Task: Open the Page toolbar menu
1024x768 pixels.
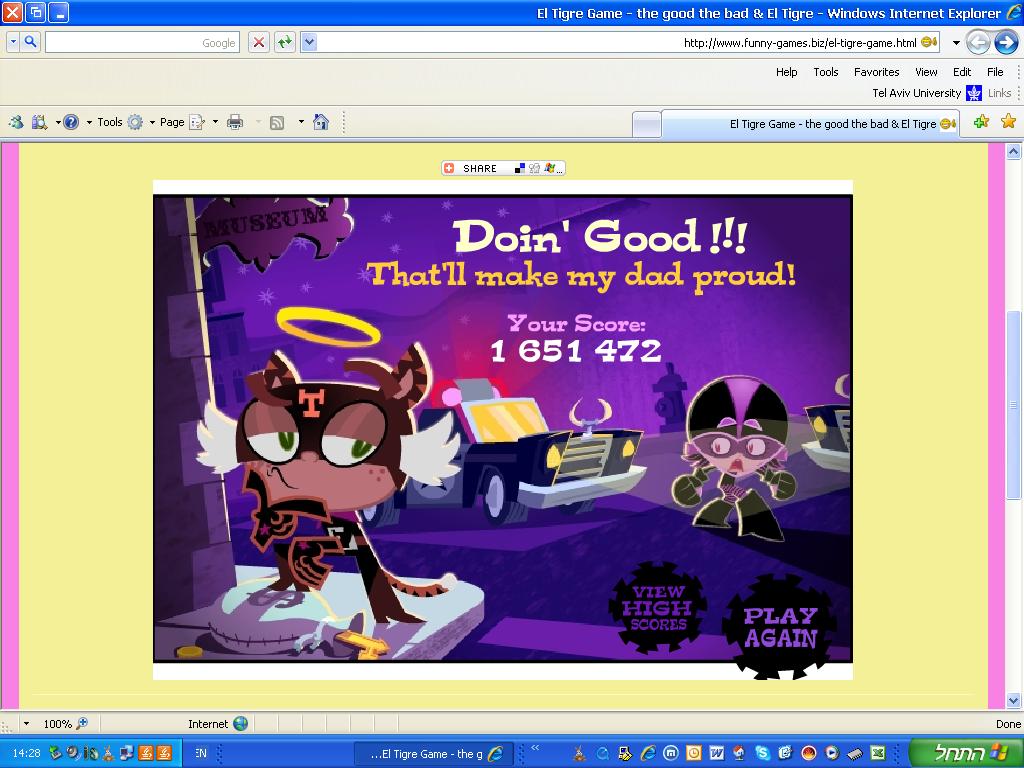Action: point(183,122)
